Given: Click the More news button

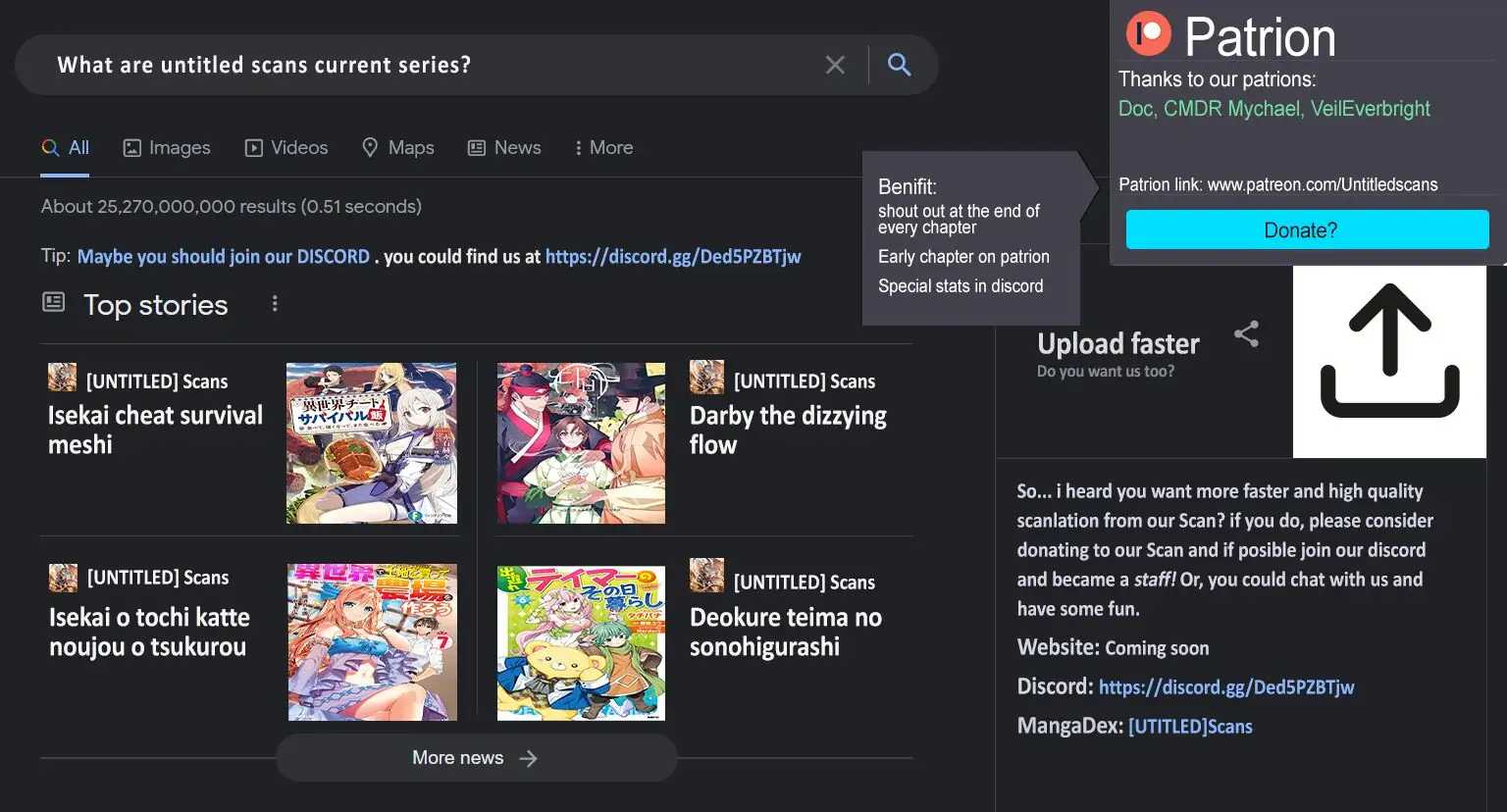Looking at the screenshot, I should point(476,758).
